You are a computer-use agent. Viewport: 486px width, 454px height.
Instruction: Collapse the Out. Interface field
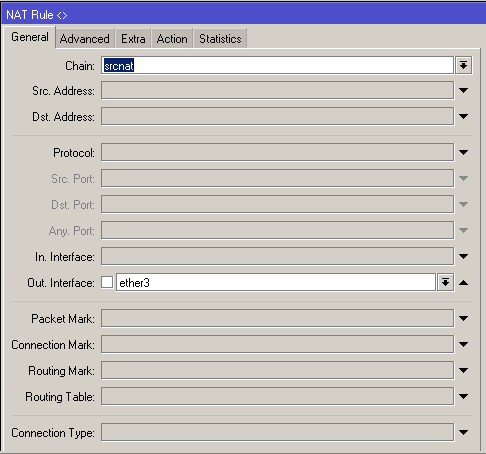click(x=463, y=283)
